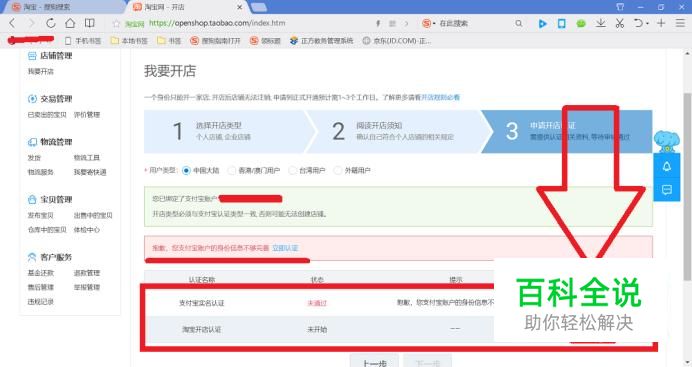Click the 上一步 button

(x=374, y=362)
